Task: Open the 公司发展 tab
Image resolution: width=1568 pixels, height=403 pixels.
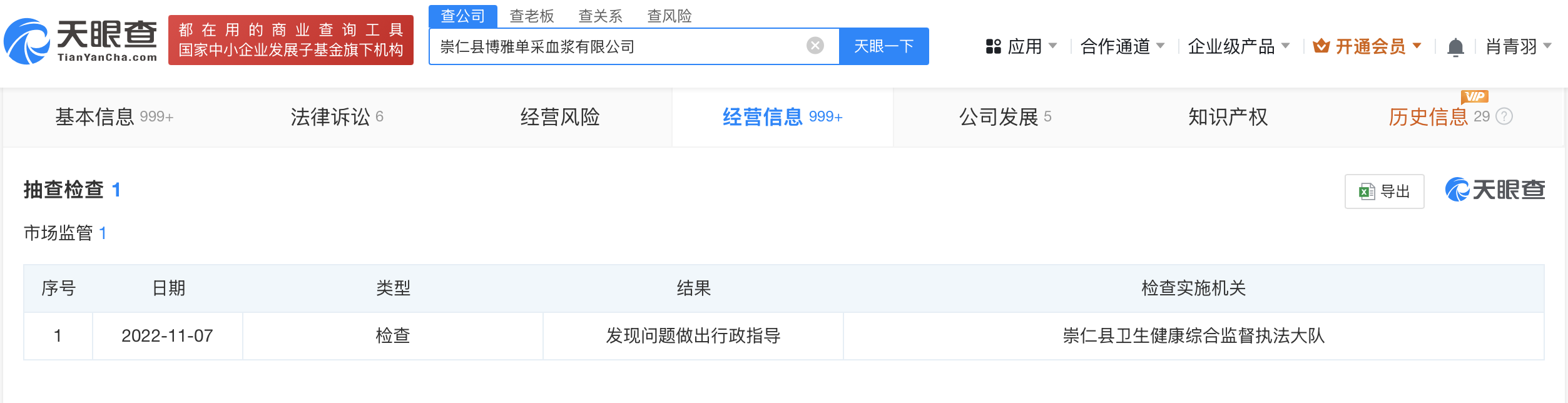Action: (1004, 117)
